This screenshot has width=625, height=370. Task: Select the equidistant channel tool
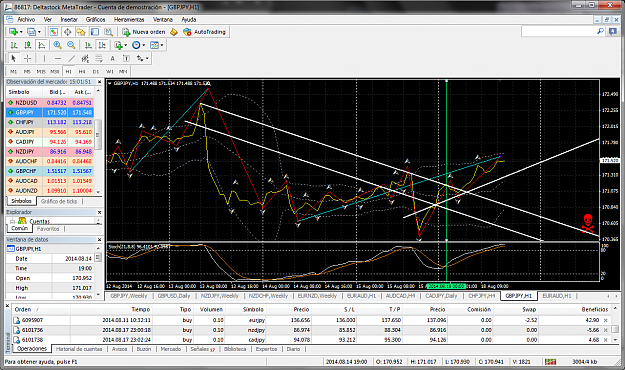85,59
